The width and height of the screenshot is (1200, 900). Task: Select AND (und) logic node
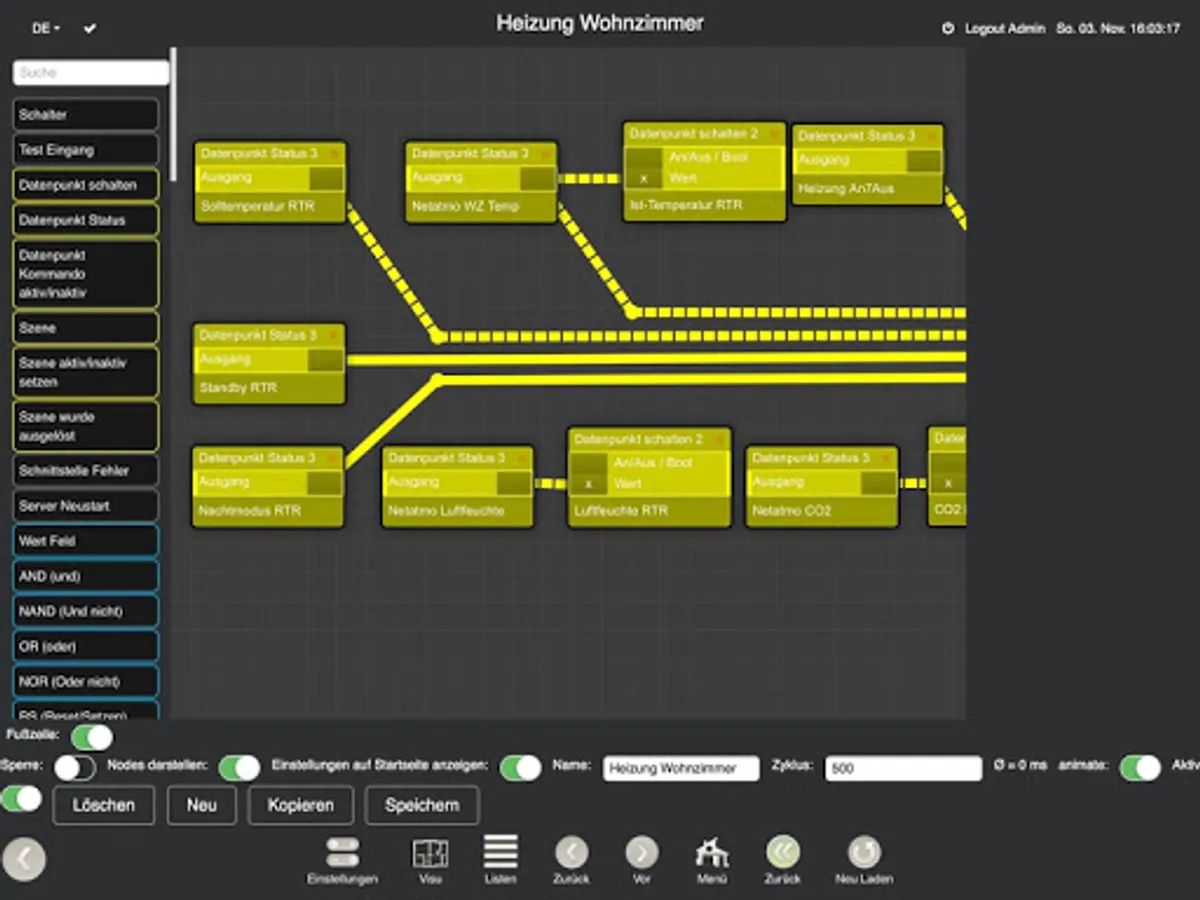(86, 576)
